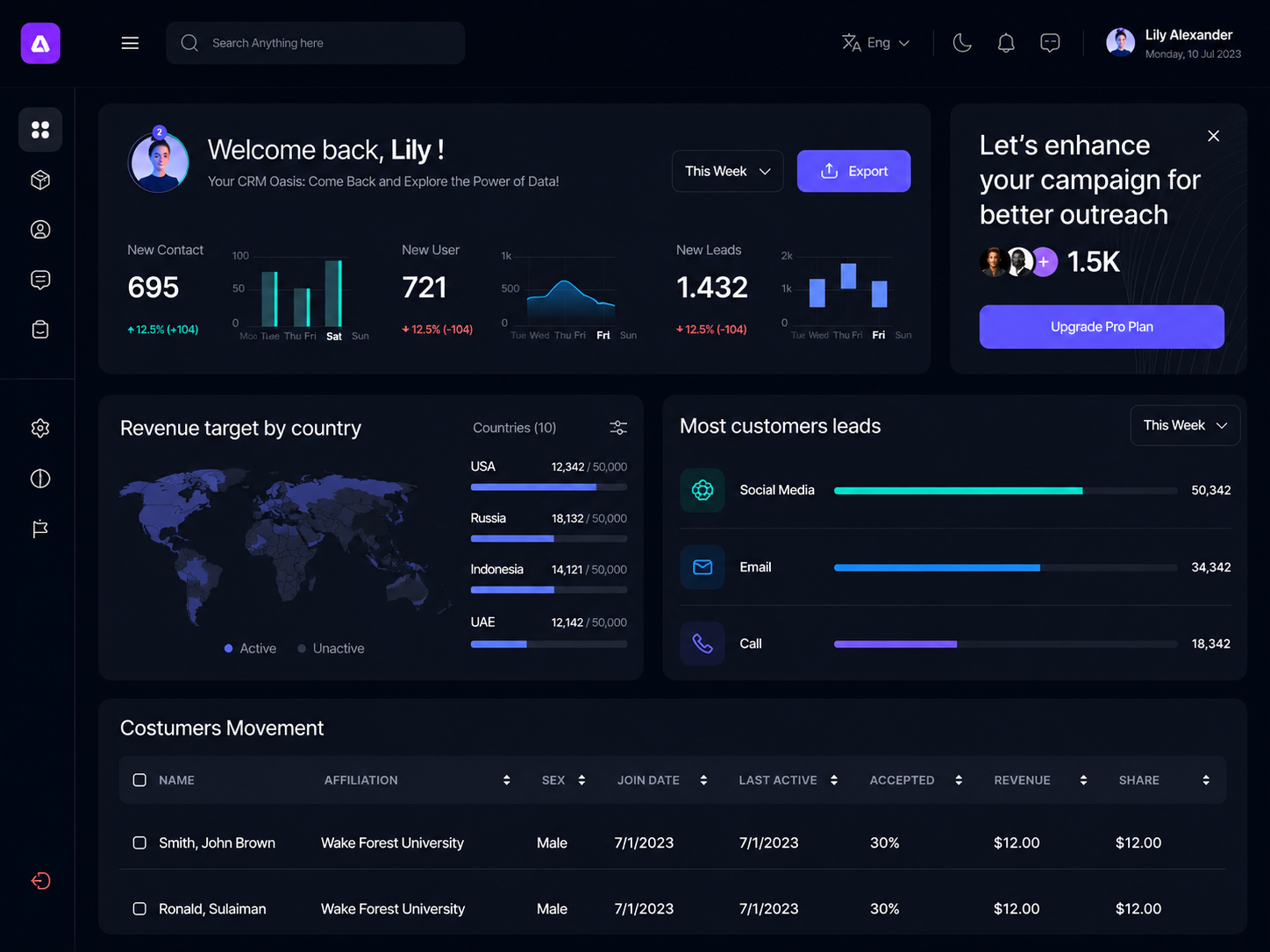Open This Week dropdown in leads panel

[x=1185, y=425]
